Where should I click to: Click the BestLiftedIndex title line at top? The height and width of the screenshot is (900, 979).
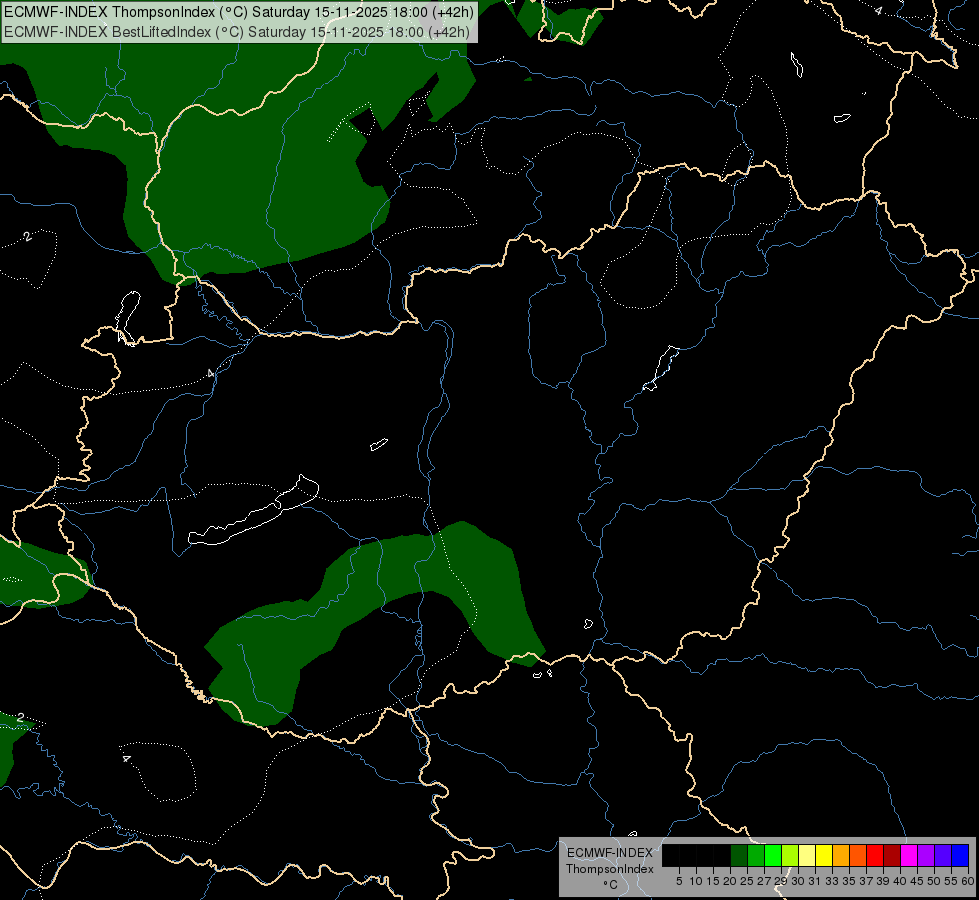(x=237, y=32)
